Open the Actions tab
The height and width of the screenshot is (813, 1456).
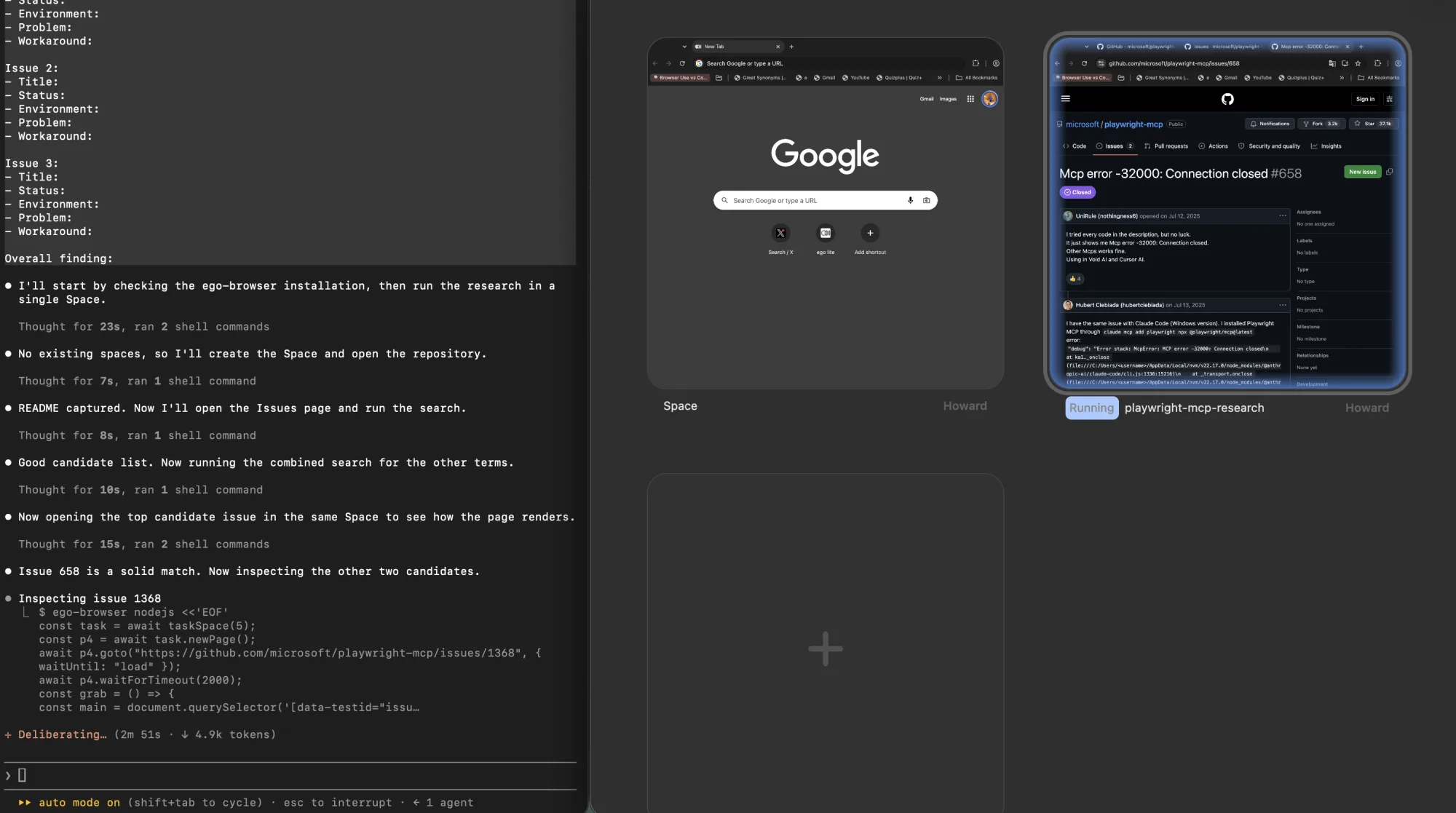point(1214,146)
